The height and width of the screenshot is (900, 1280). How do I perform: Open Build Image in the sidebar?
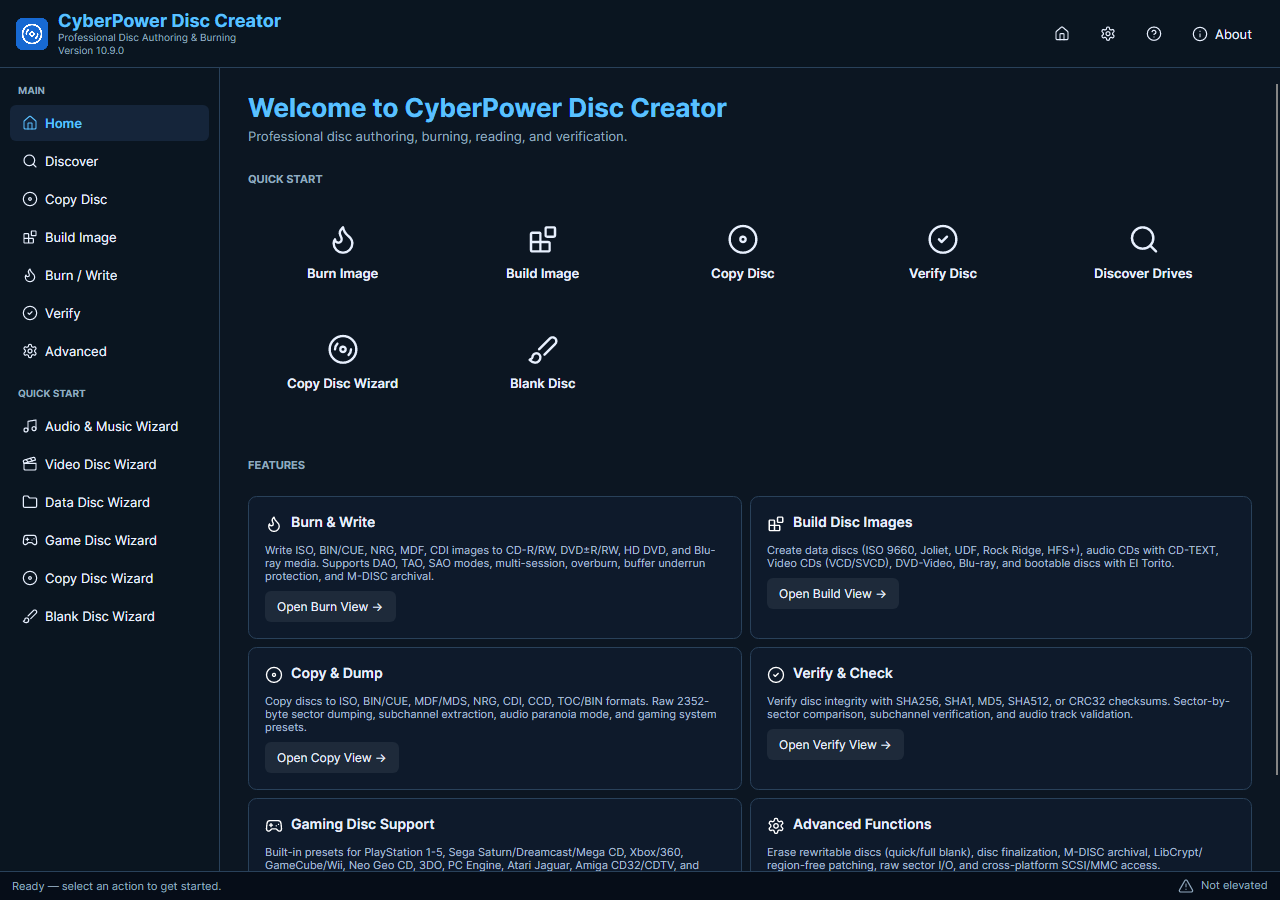tap(110, 237)
